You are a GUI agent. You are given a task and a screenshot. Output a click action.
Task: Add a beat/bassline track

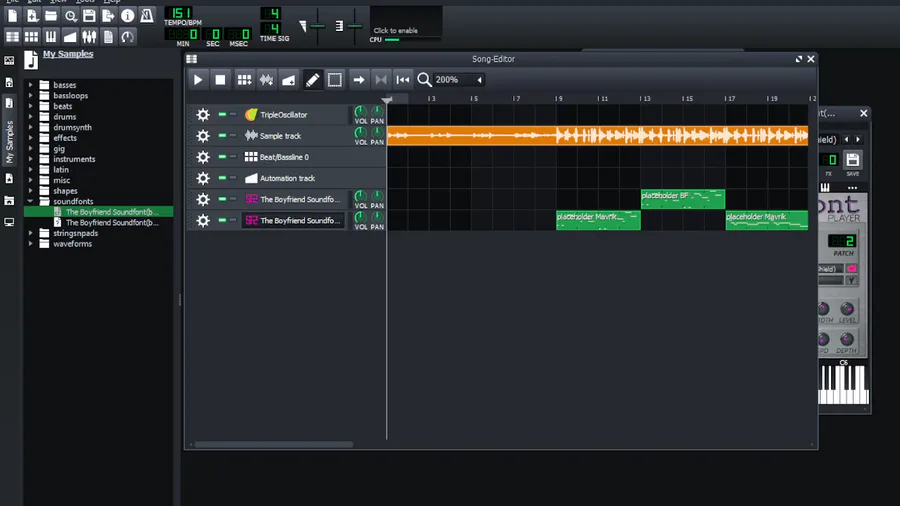click(245, 80)
